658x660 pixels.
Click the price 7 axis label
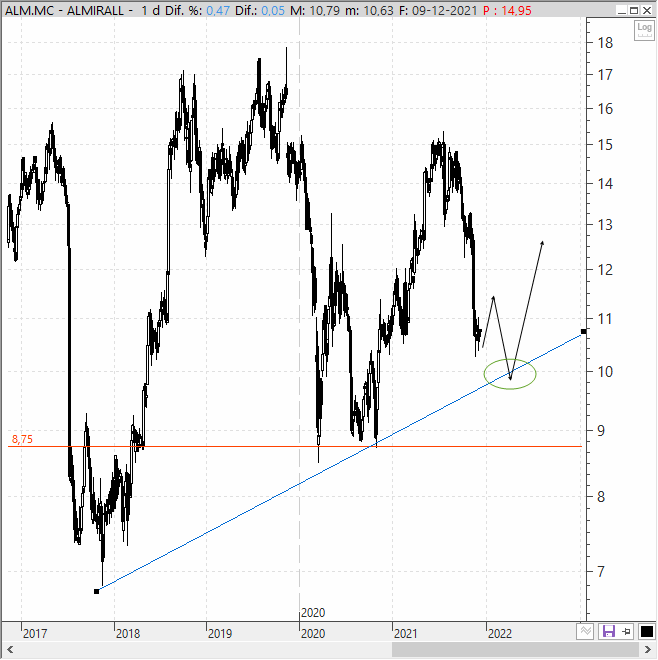click(601, 572)
